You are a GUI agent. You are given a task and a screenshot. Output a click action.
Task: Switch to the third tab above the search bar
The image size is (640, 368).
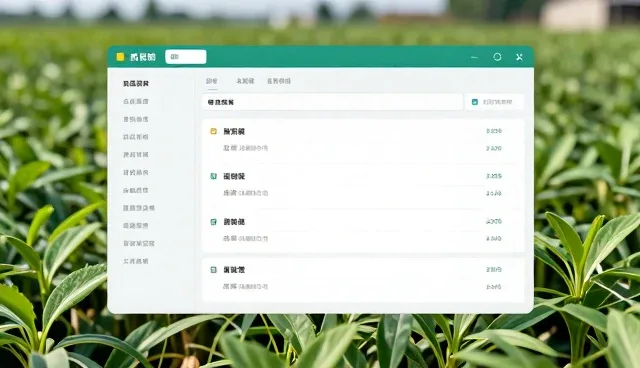(279, 81)
